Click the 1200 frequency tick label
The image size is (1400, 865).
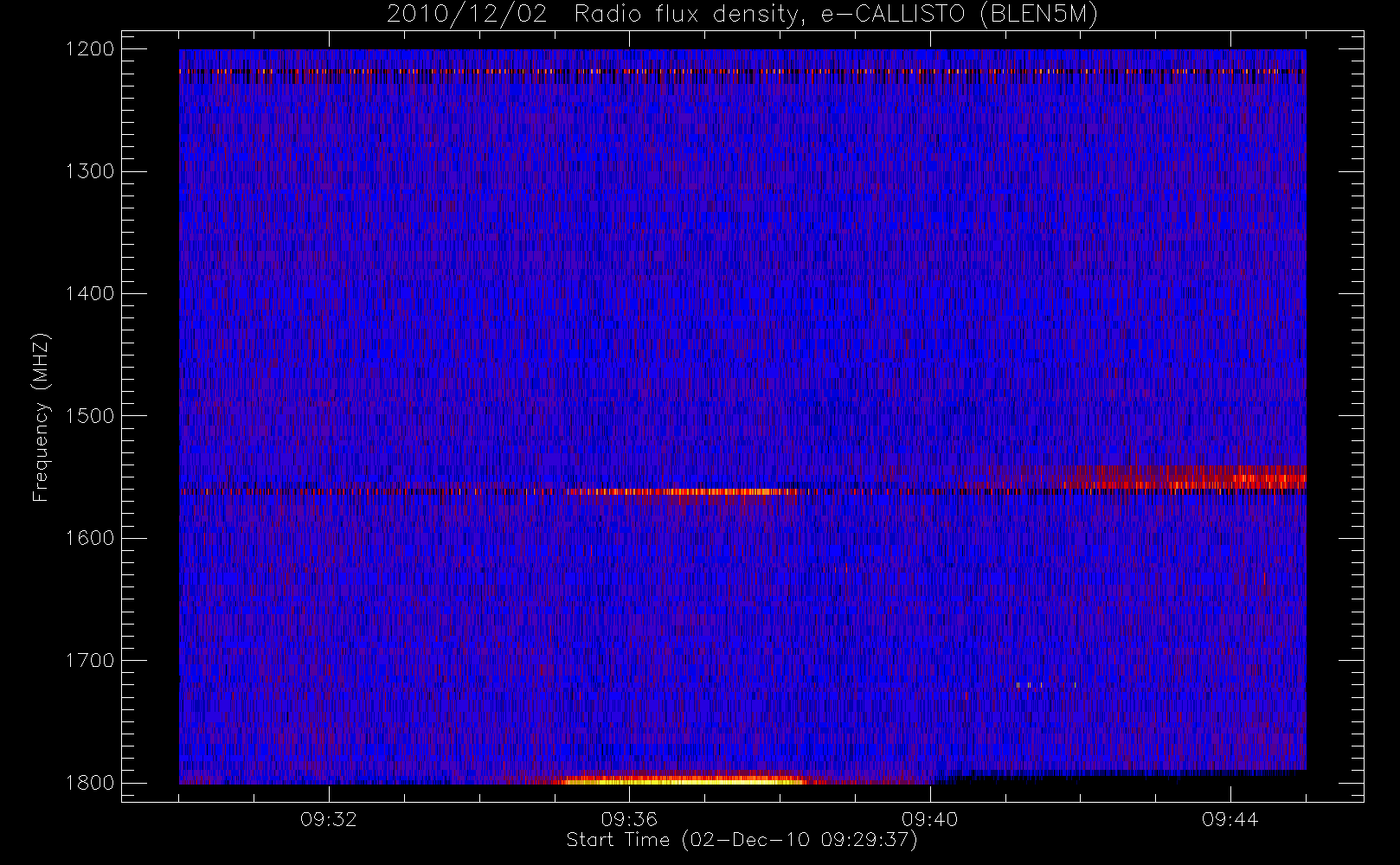click(x=90, y=49)
